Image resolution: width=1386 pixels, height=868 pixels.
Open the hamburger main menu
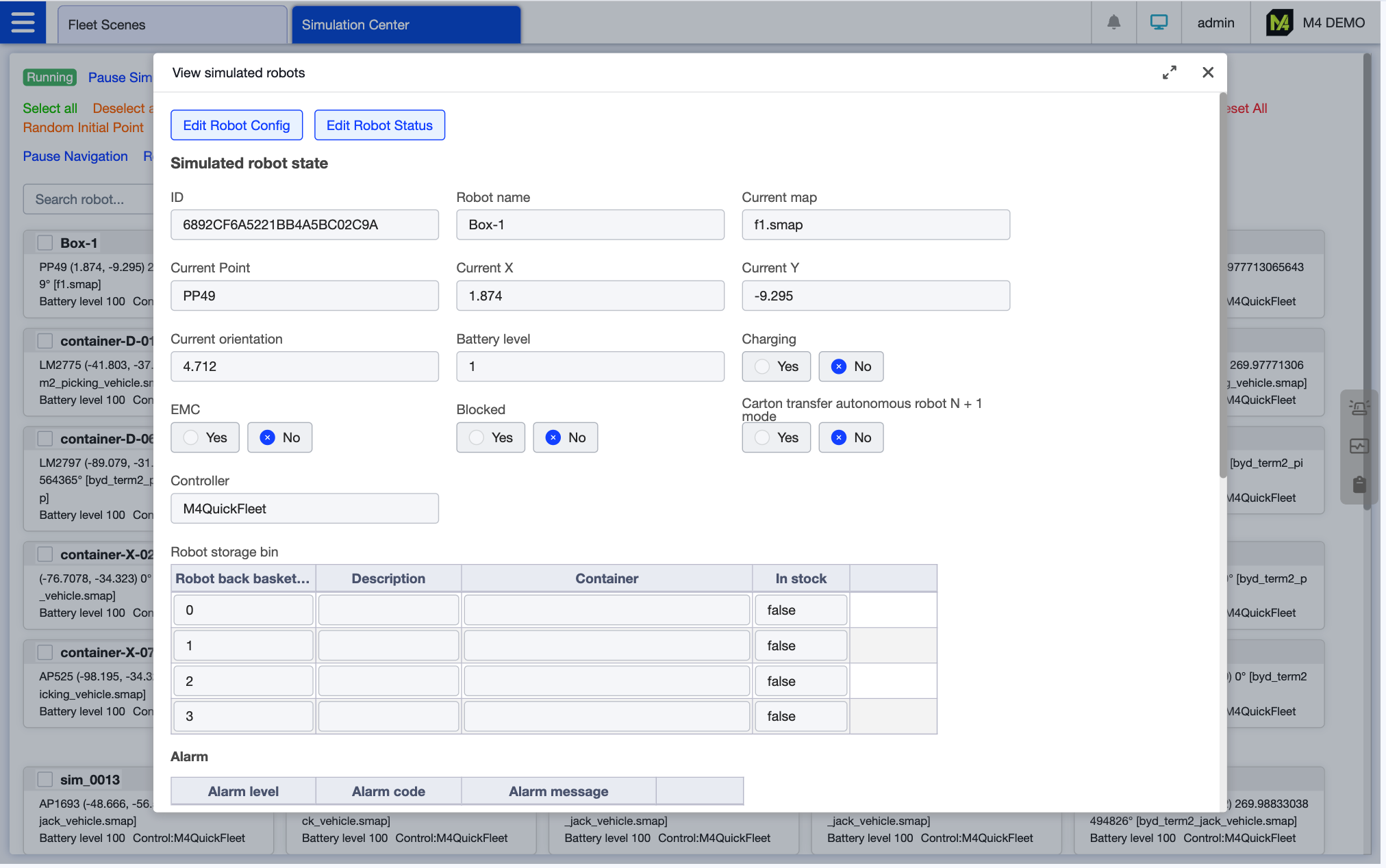(23, 23)
